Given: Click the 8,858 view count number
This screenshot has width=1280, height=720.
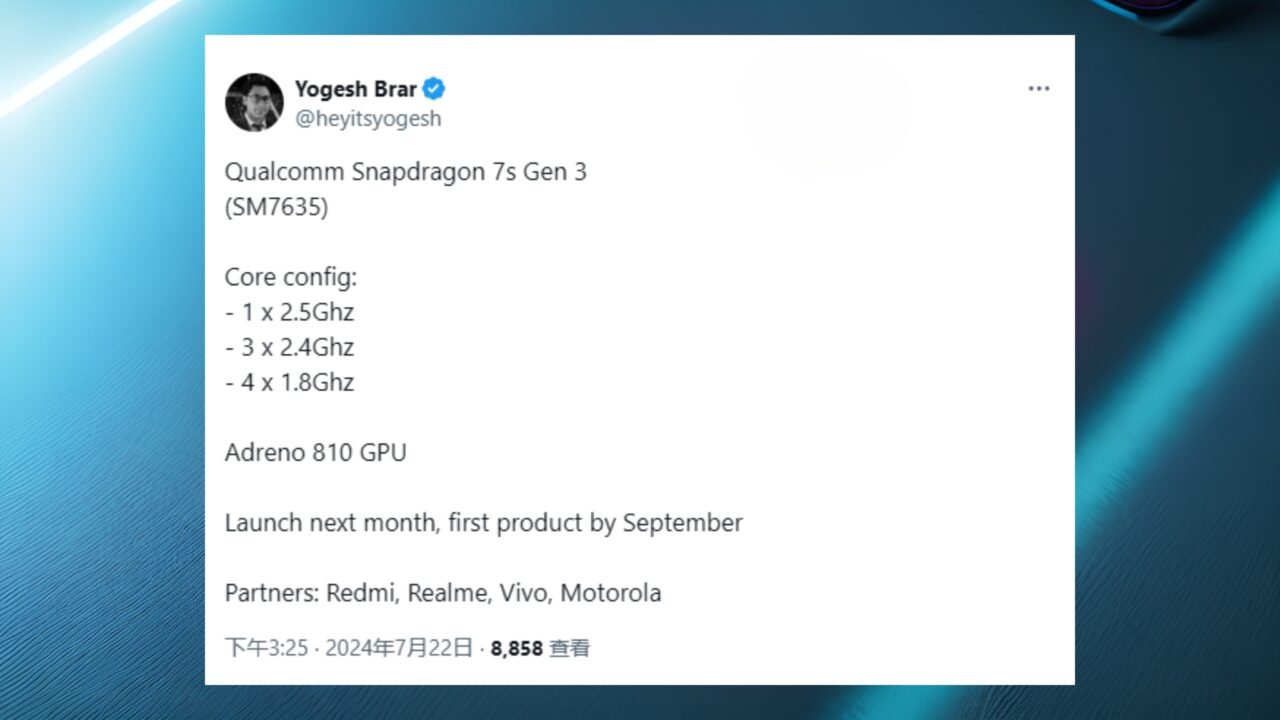Looking at the screenshot, I should [x=516, y=648].
